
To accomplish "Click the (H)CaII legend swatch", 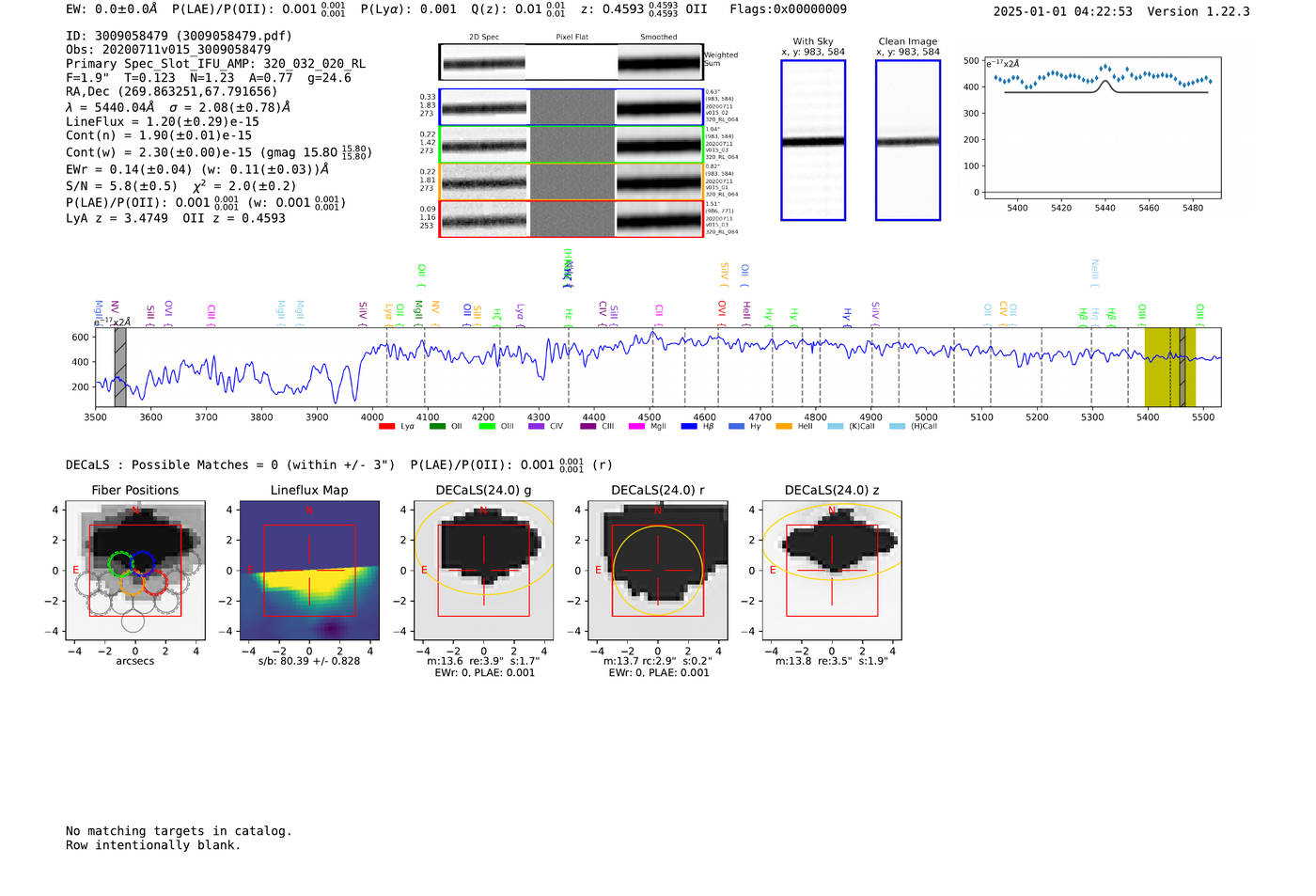I will (x=897, y=427).
